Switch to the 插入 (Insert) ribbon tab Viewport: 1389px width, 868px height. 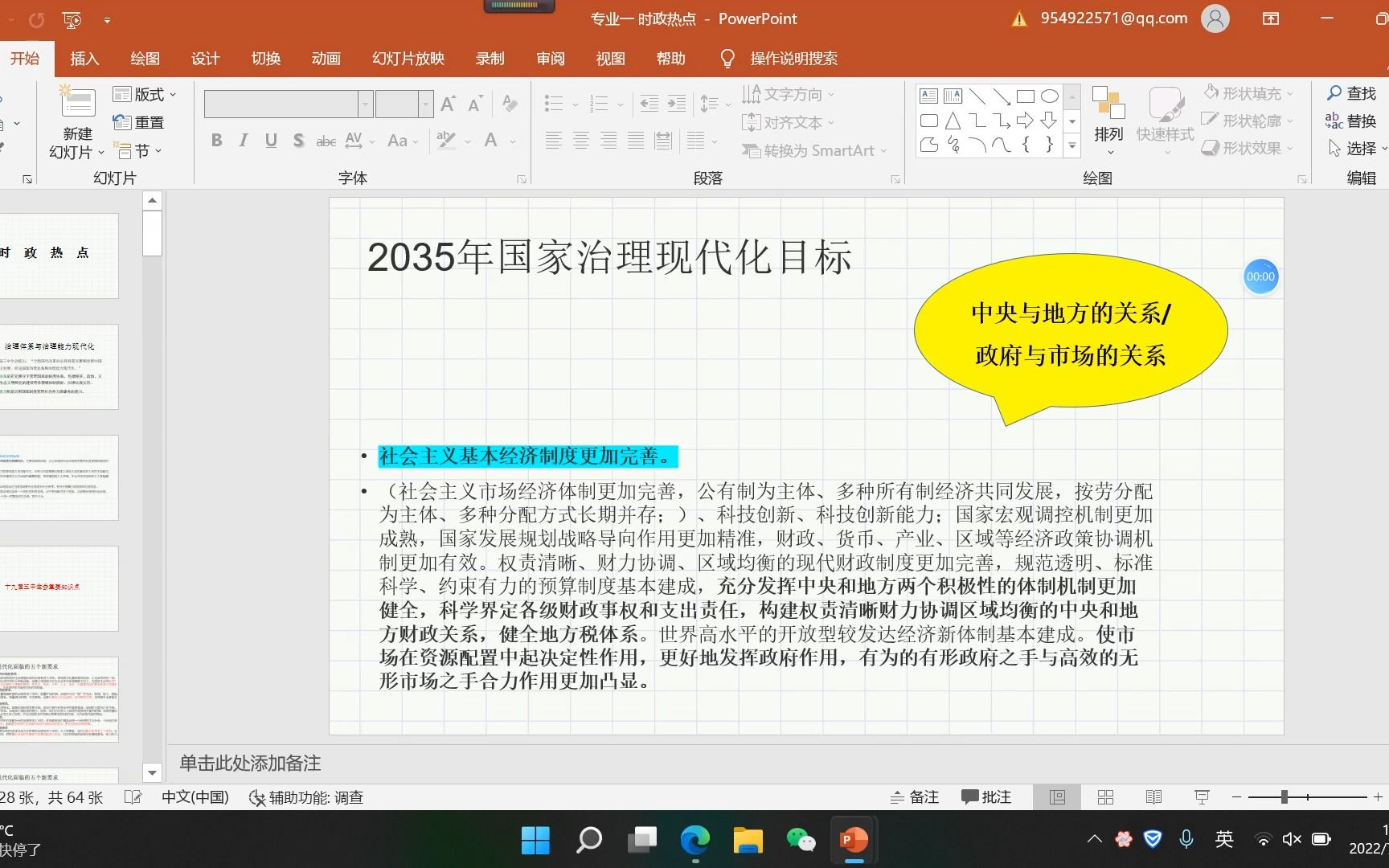pos(84,58)
